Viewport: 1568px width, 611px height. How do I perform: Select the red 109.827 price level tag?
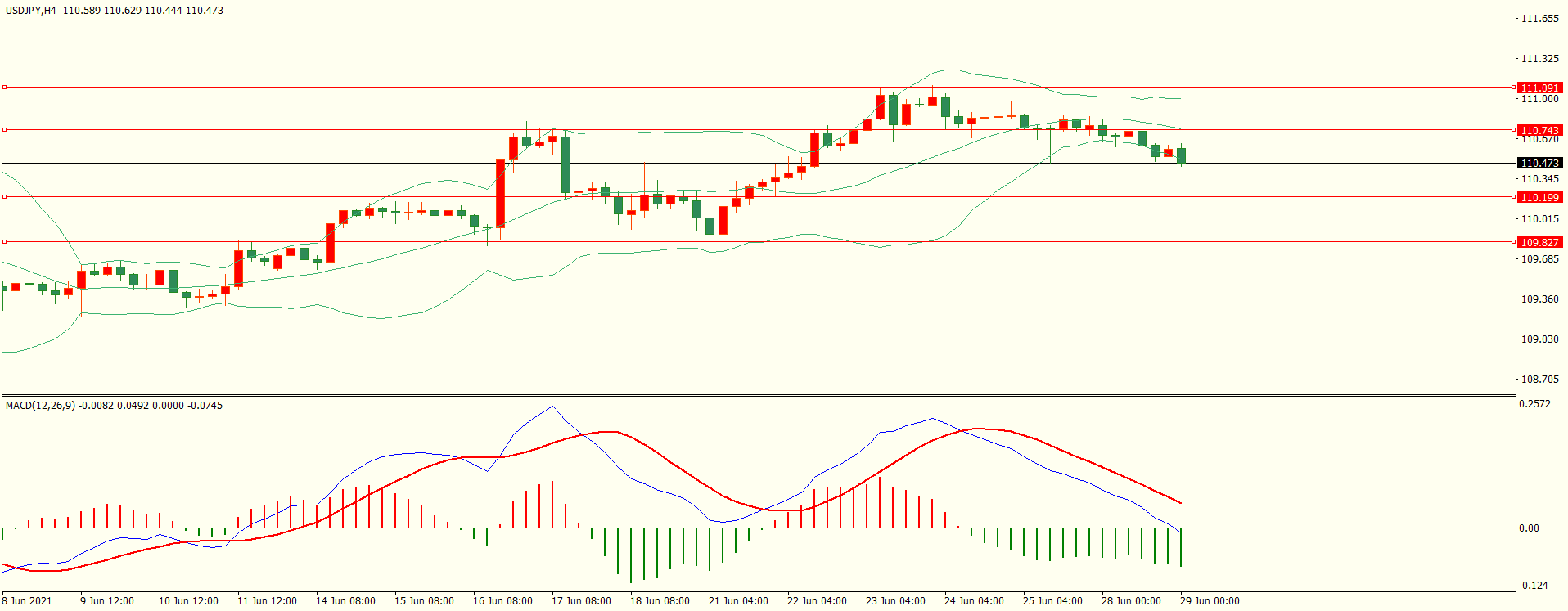point(1539,242)
